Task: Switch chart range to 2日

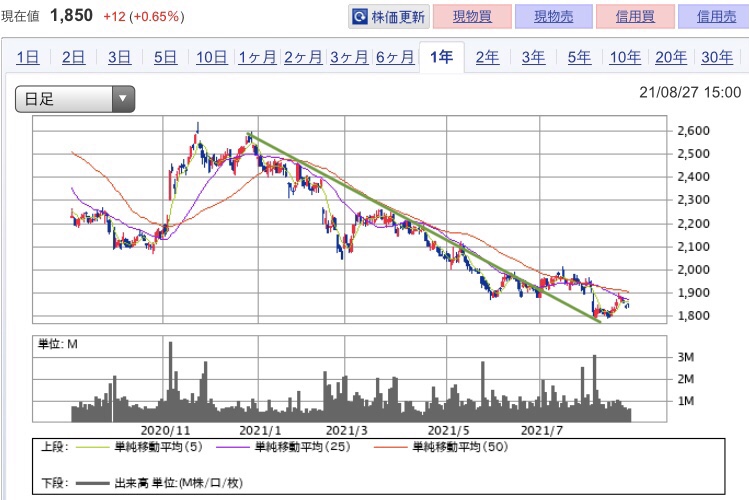Action: [74, 57]
